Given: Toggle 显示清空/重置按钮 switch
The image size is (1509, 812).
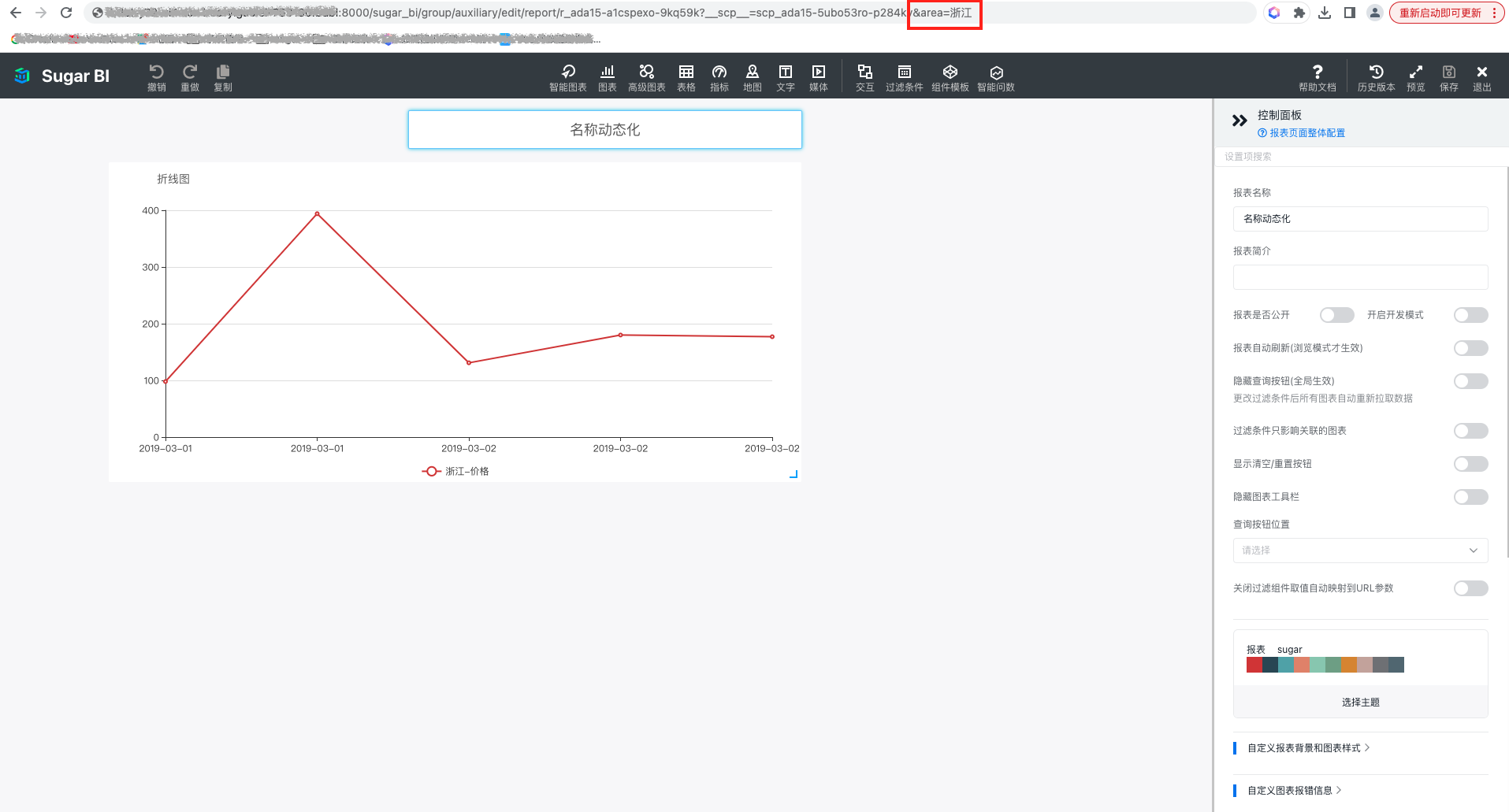Looking at the screenshot, I should [x=1470, y=464].
